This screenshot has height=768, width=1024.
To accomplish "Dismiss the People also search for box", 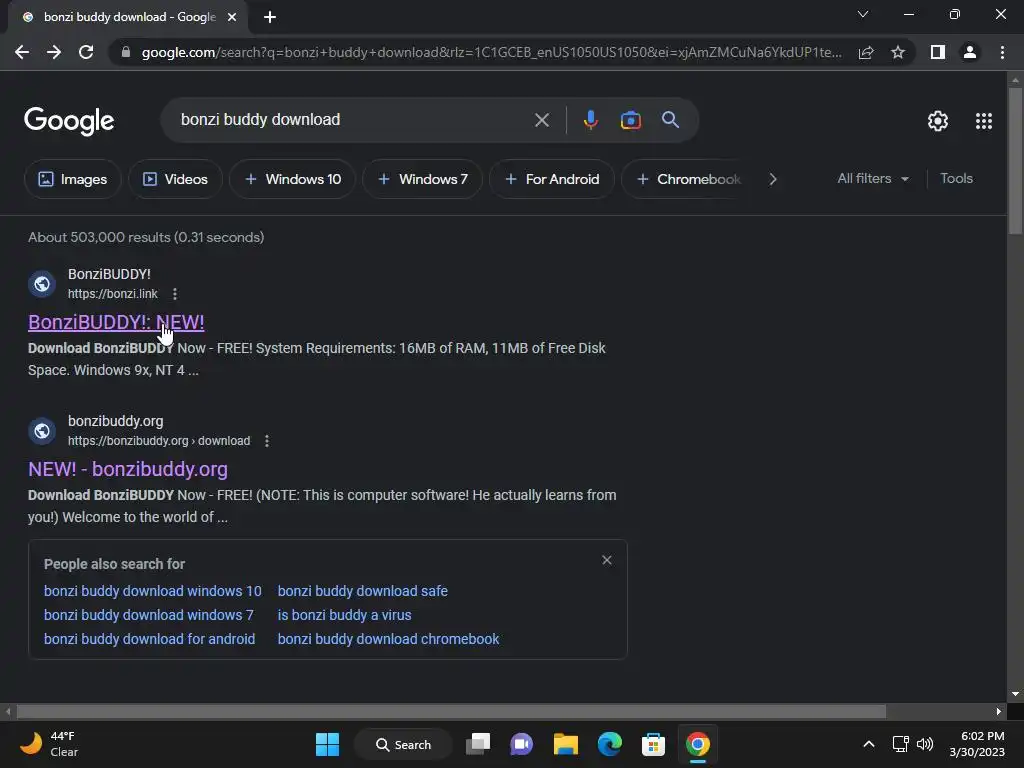I will (607, 560).
